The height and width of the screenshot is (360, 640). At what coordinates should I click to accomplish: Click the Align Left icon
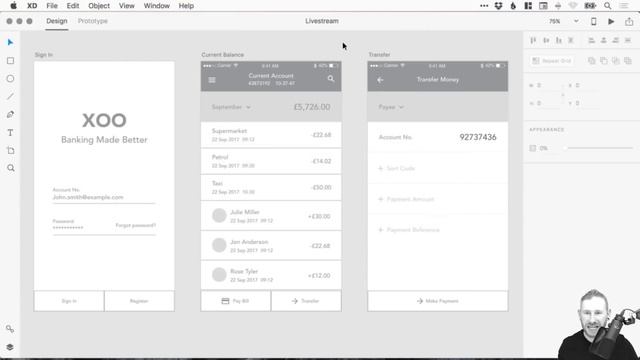click(591, 40)
